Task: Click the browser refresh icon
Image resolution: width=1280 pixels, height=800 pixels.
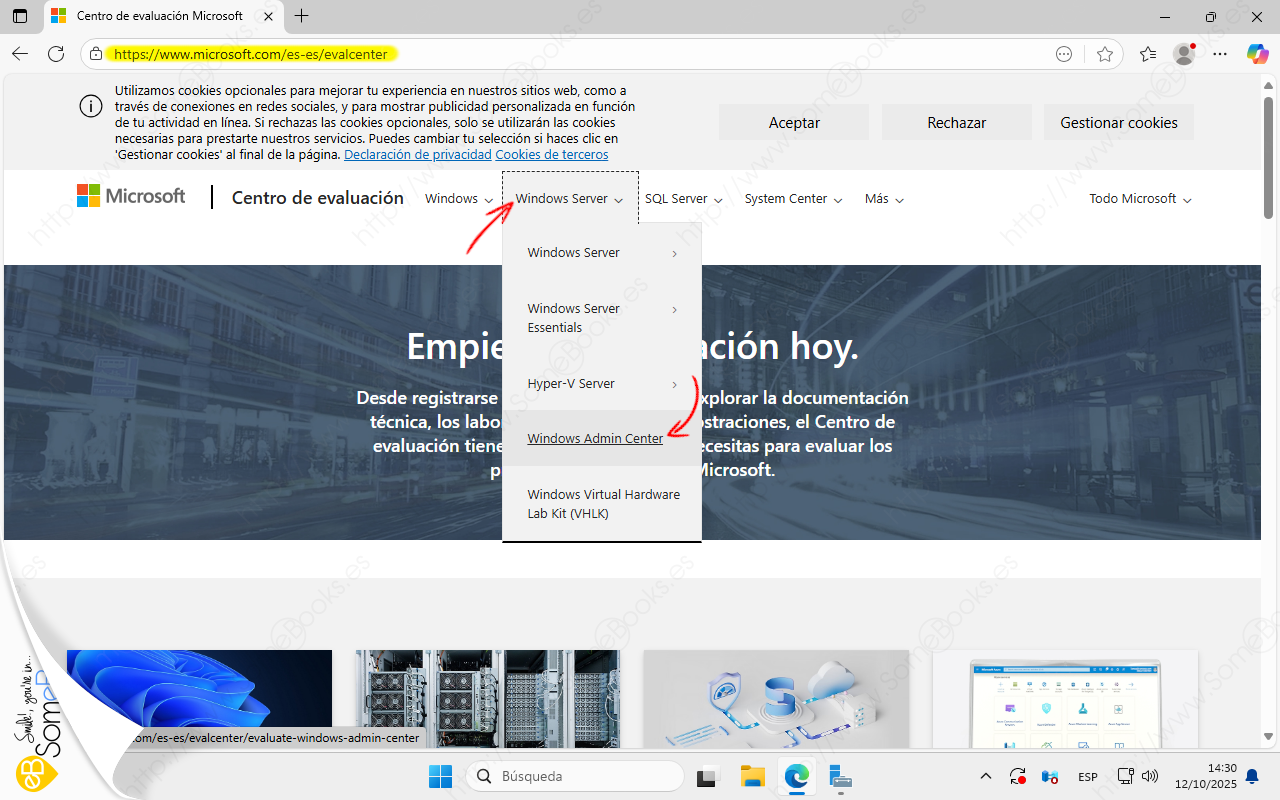Action: click(56, 54)
